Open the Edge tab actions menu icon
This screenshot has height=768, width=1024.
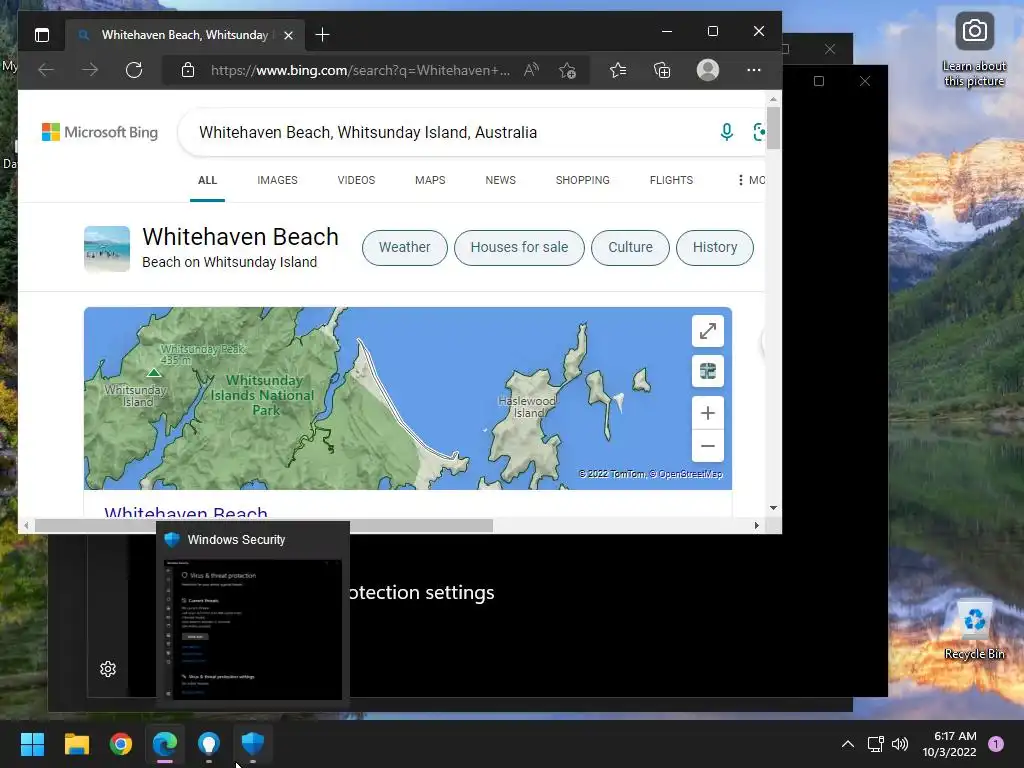tap(42, 35)
